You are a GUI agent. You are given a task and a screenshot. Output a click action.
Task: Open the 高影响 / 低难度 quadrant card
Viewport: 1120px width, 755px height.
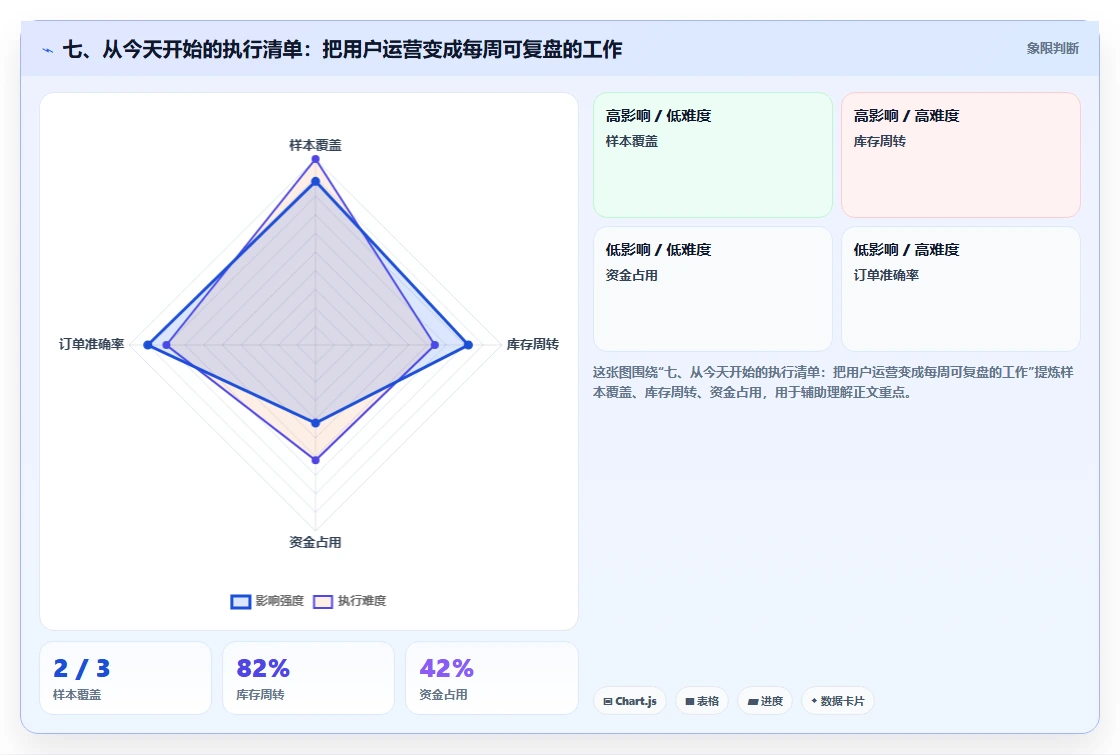pyautogui.click(x=713, y=155)
